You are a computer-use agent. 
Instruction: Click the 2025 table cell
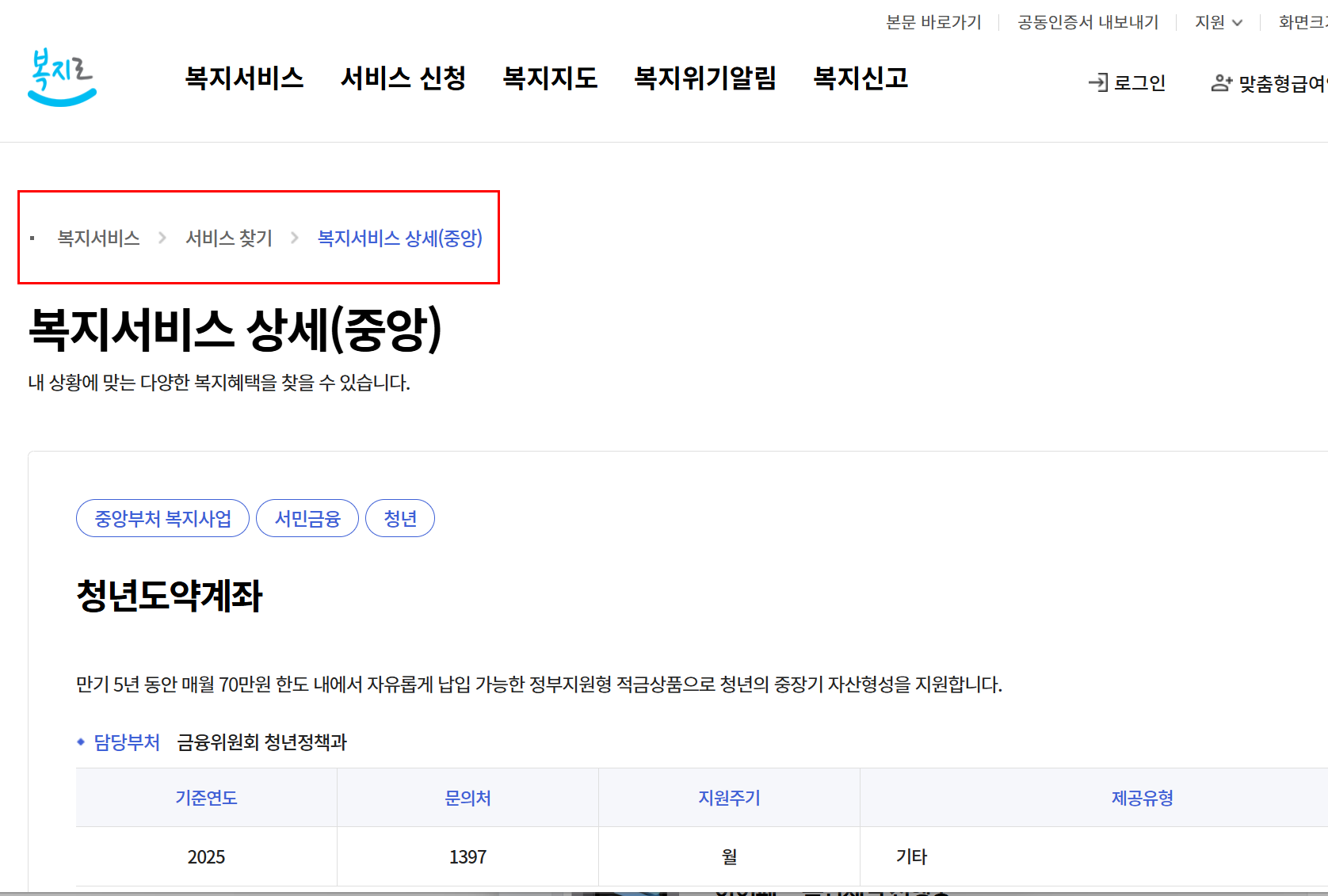tap(207, 856)
